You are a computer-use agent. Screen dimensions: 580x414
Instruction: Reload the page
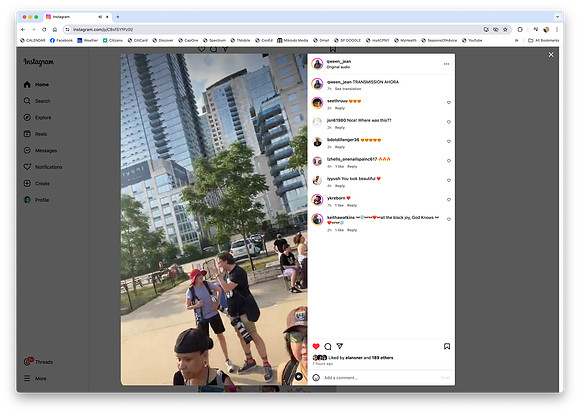pyautogui.click(x=44, y=29)
